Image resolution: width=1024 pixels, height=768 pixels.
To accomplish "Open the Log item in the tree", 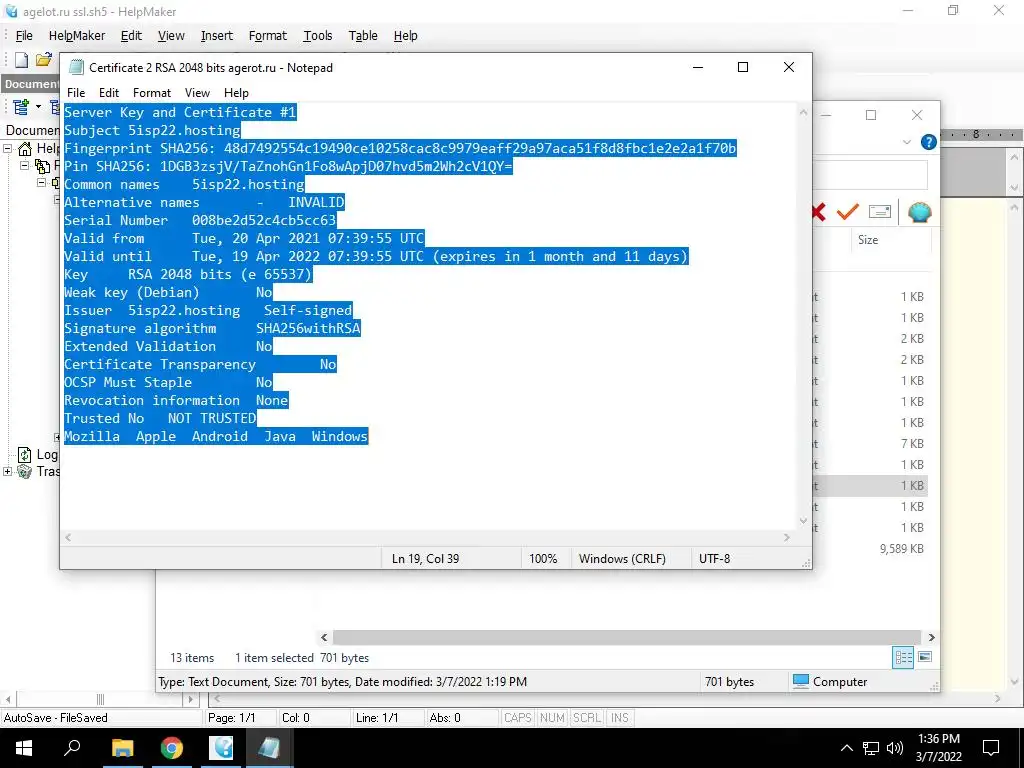I will (x=37, y=455).
